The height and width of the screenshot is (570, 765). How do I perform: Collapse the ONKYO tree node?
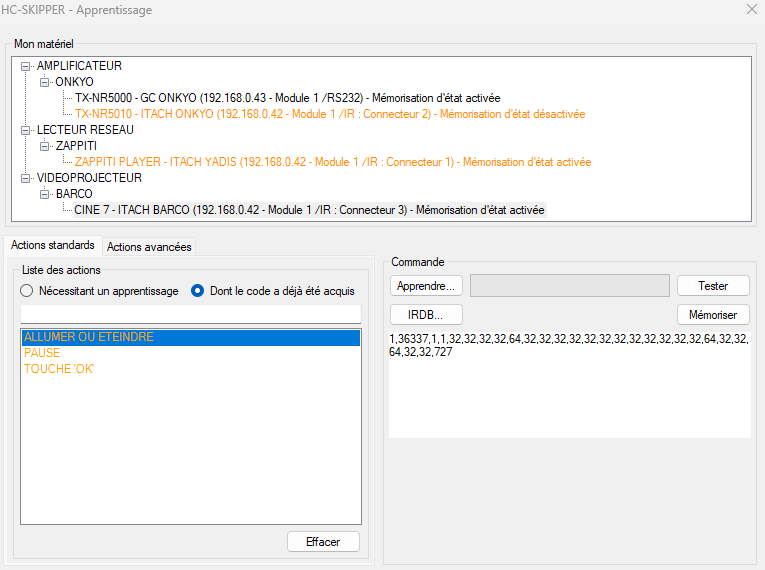click(x=44, y=82)
